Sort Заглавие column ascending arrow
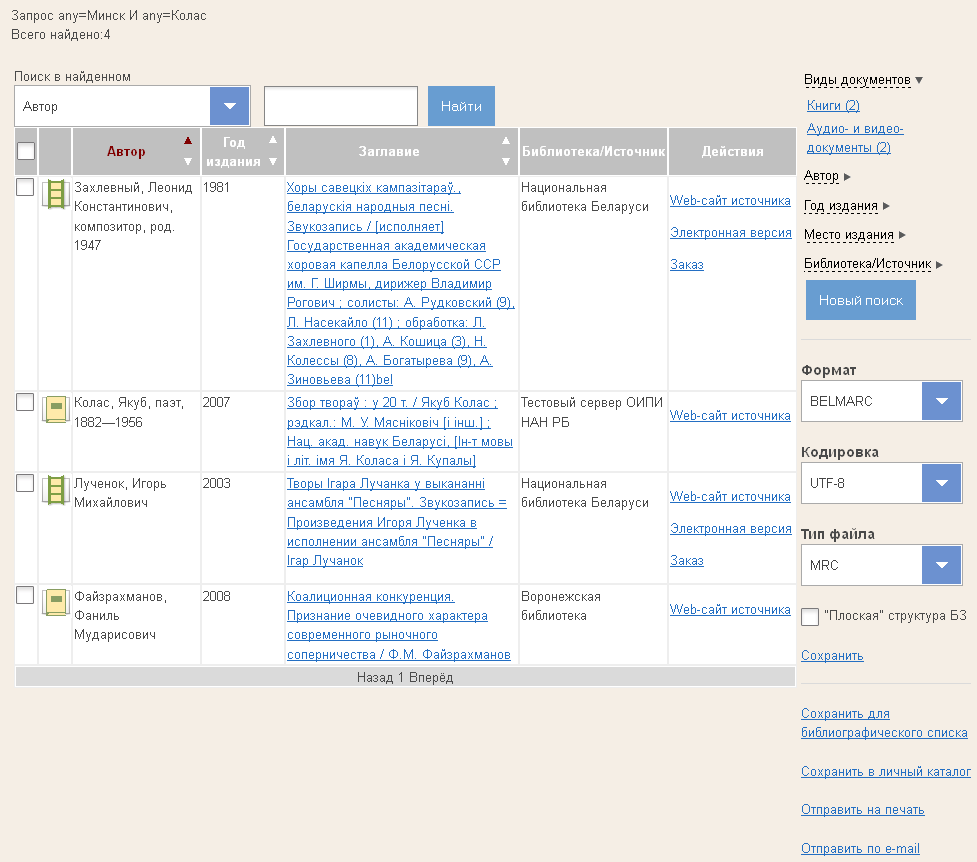This screenshot has width=977, height=862. (505, 141)
